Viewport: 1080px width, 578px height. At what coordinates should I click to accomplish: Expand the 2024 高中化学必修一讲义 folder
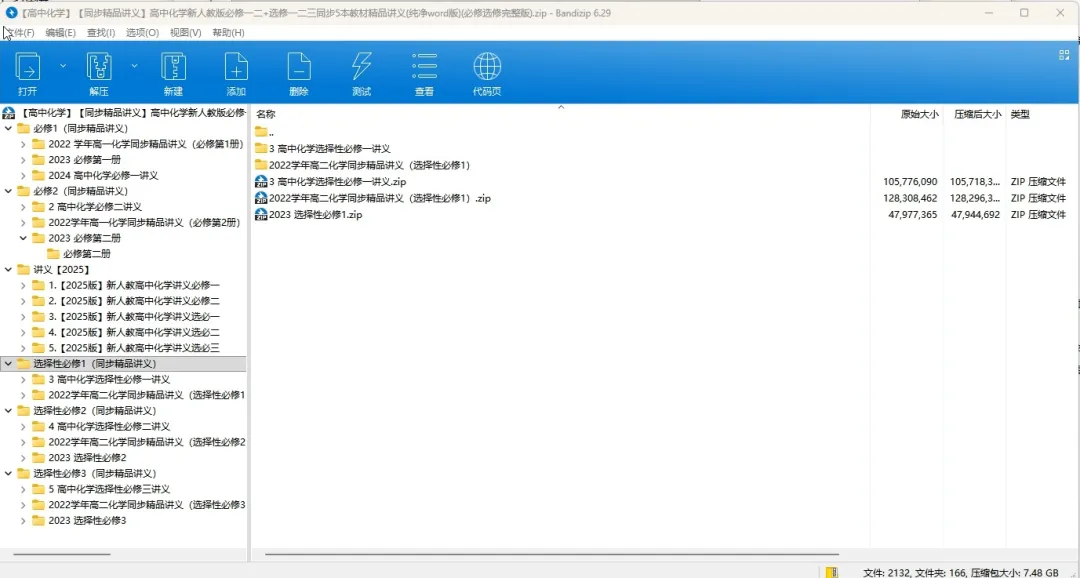click(x=23, y=176)
